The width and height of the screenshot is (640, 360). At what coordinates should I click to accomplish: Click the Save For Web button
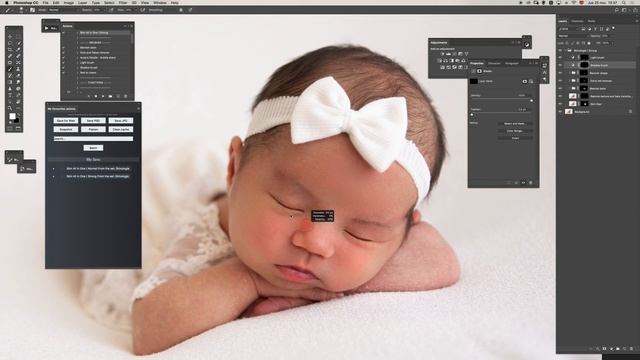tap(66, 121)
